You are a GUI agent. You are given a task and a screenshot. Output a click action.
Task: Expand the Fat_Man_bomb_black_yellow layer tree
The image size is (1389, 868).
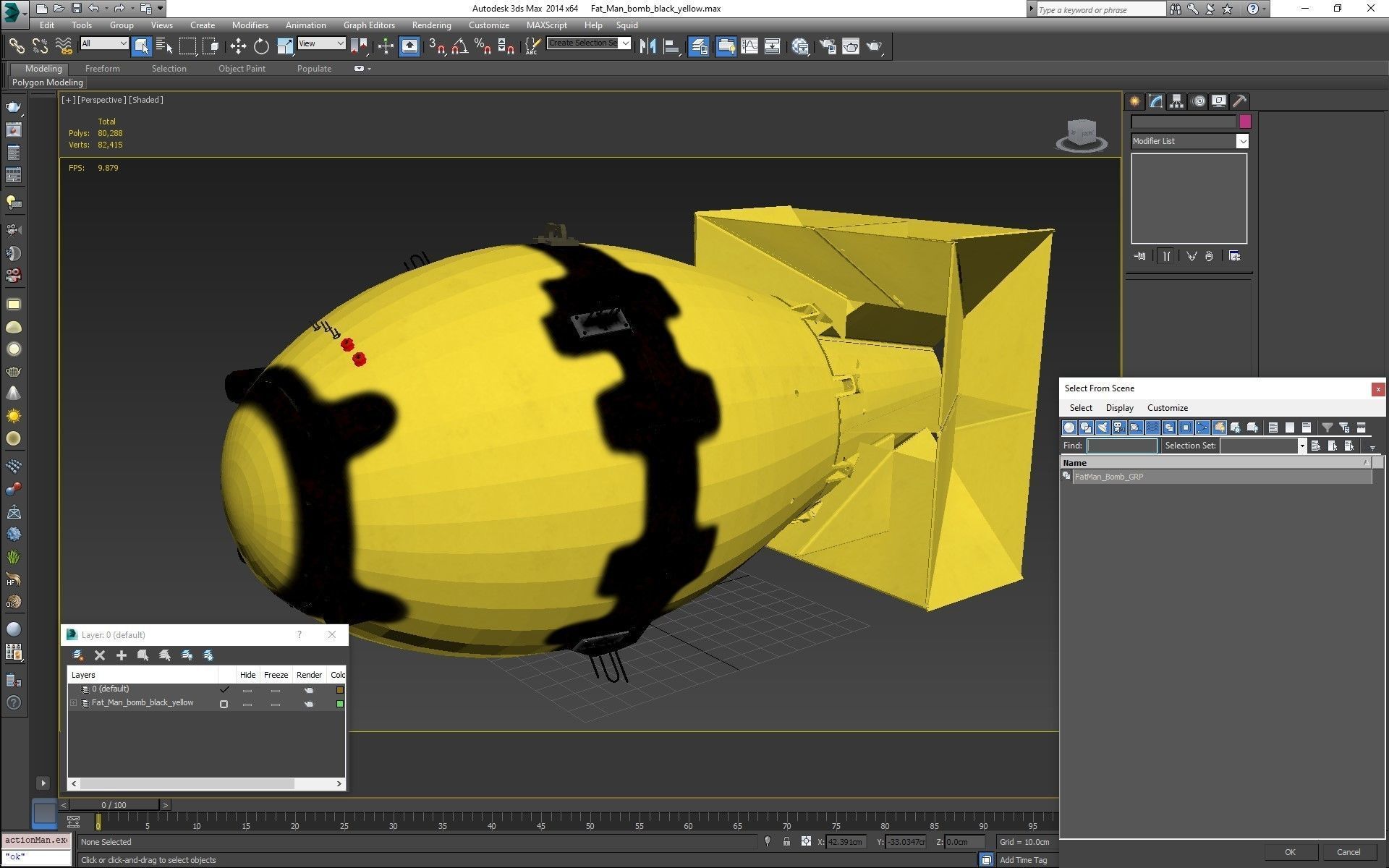[x=73, y=703]
